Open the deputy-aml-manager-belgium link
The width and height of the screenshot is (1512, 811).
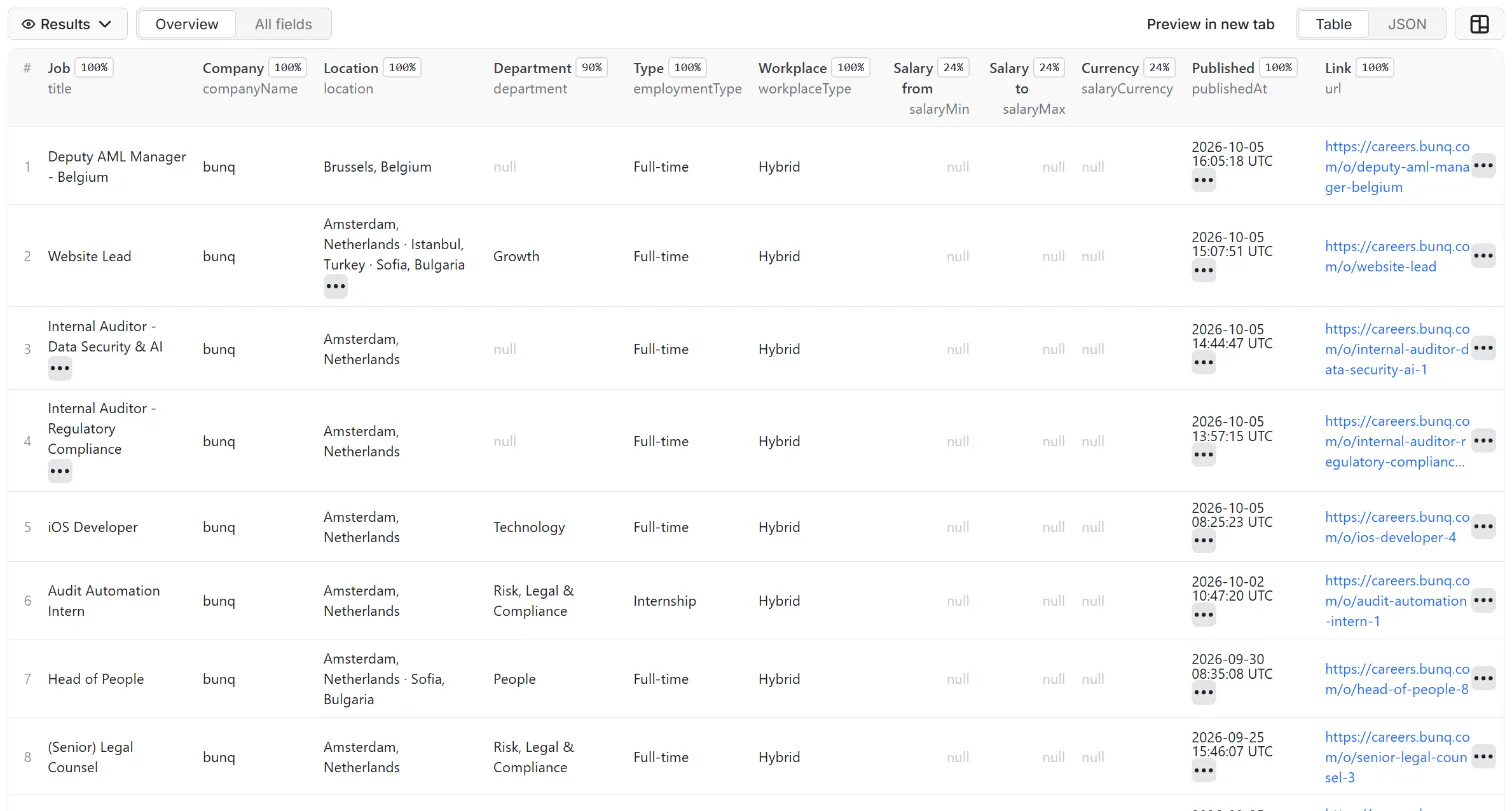[x=1397, y=167]
